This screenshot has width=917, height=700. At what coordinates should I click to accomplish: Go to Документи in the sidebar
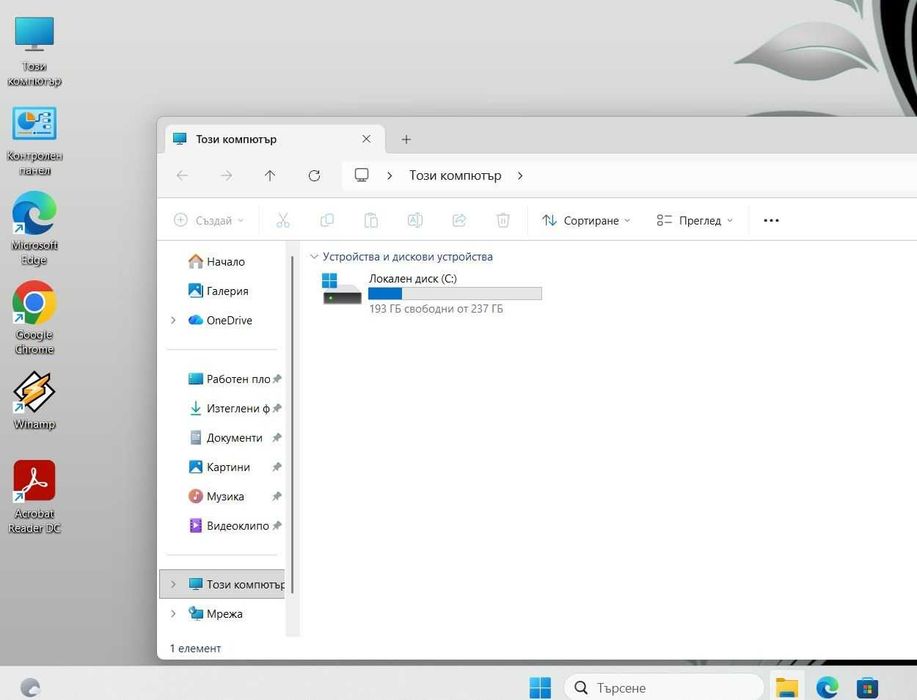point(226,437)
